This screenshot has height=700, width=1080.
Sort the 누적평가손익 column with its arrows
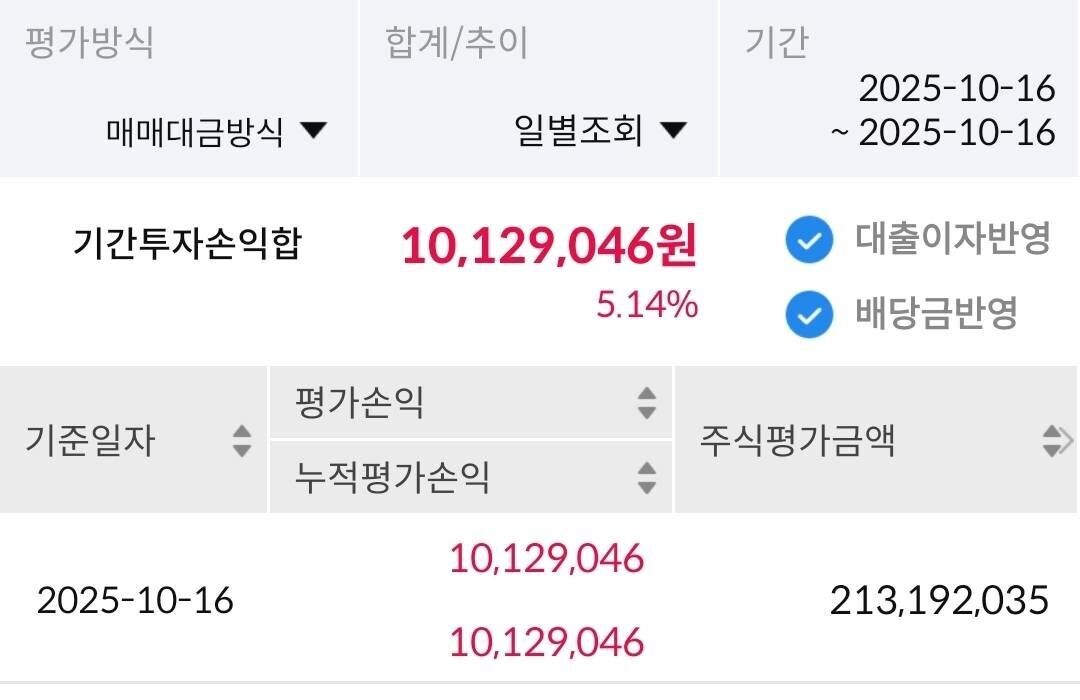tap(648, 479)
